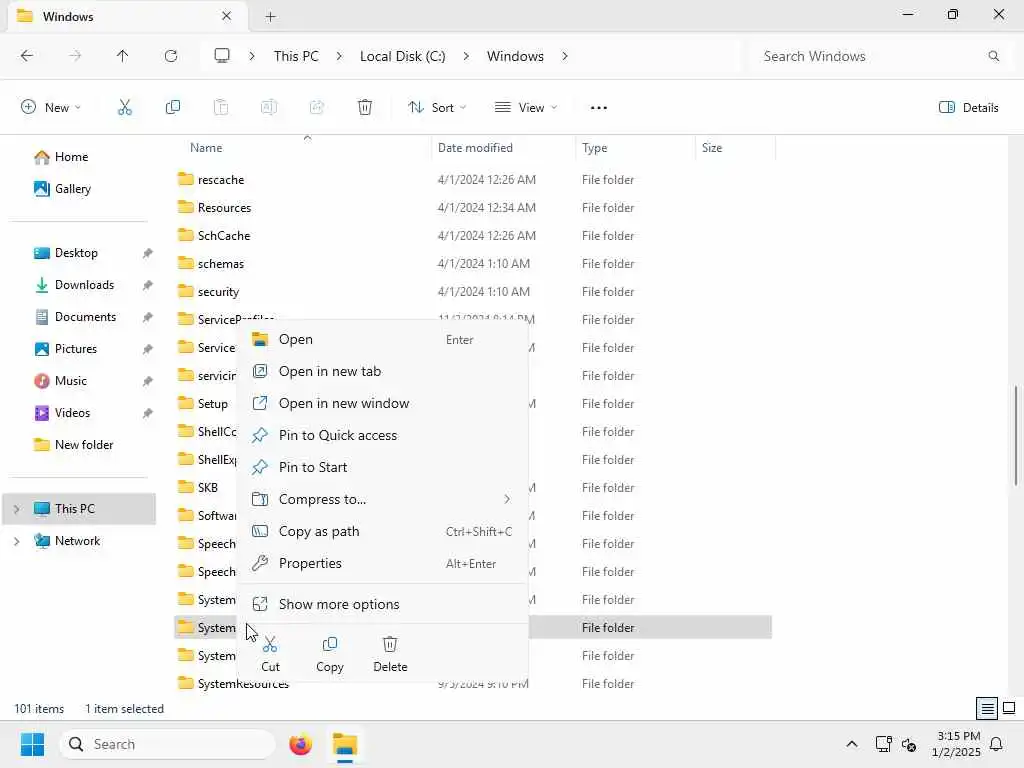The width and height of the screenshot is (1024, 768).
Task: Open the View dropdown menu
Action: click(526, 108)
